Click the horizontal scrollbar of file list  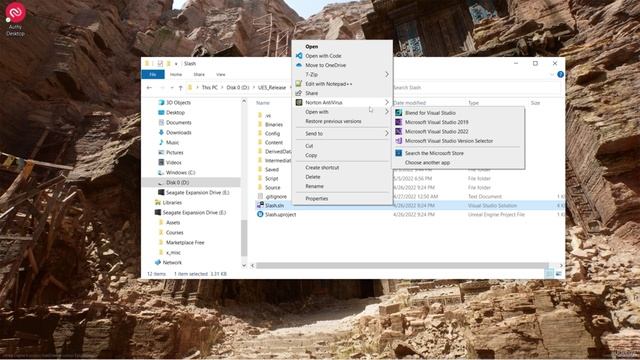tap(402, 266)
